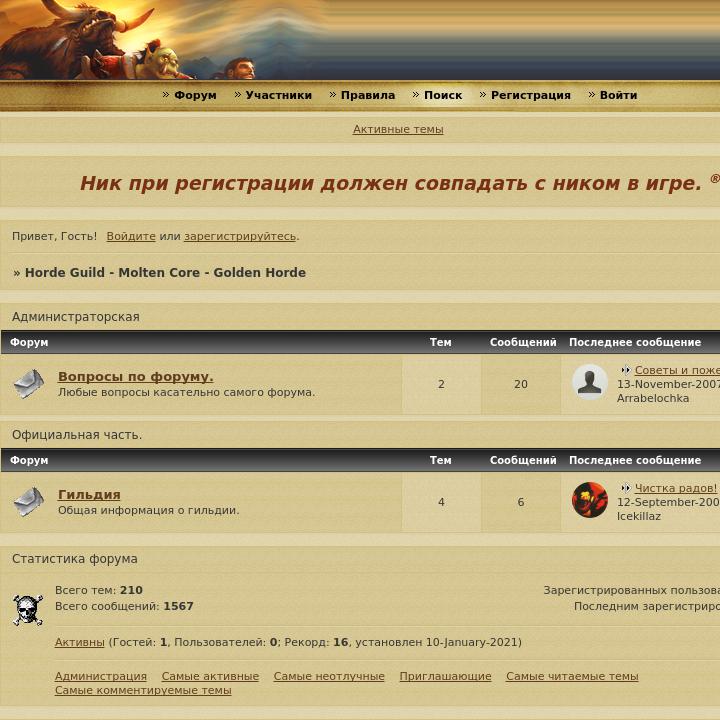Click the Официальная часть. category title
Screen dimensions: 720x720
tap(77, 434)
